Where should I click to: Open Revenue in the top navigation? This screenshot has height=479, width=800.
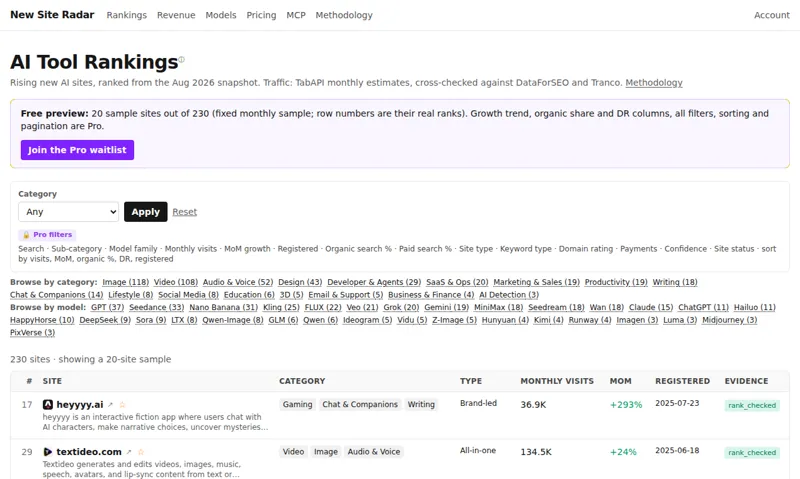(x=176, y=15)
